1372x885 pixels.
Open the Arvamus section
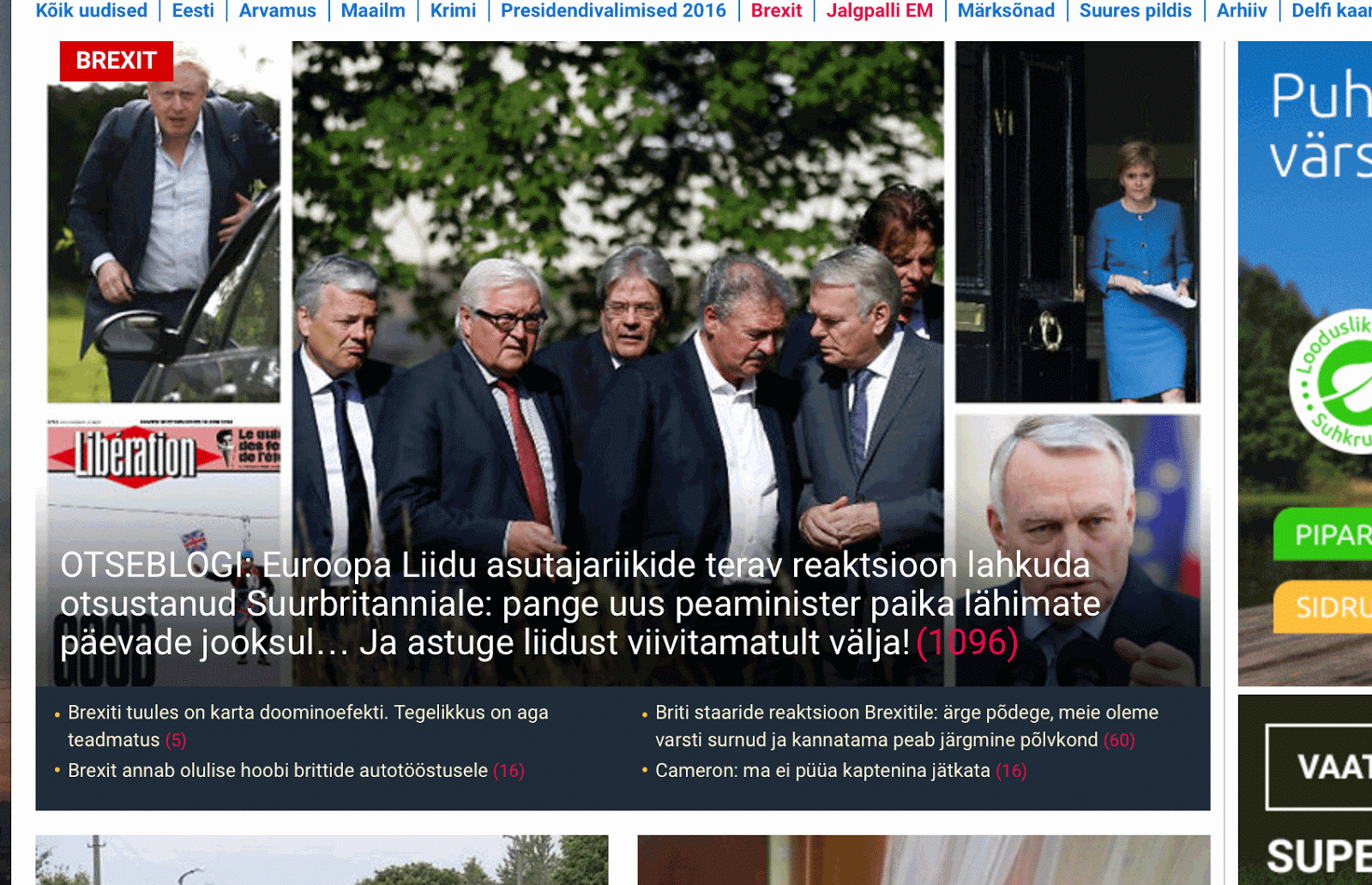click(277, 10)
